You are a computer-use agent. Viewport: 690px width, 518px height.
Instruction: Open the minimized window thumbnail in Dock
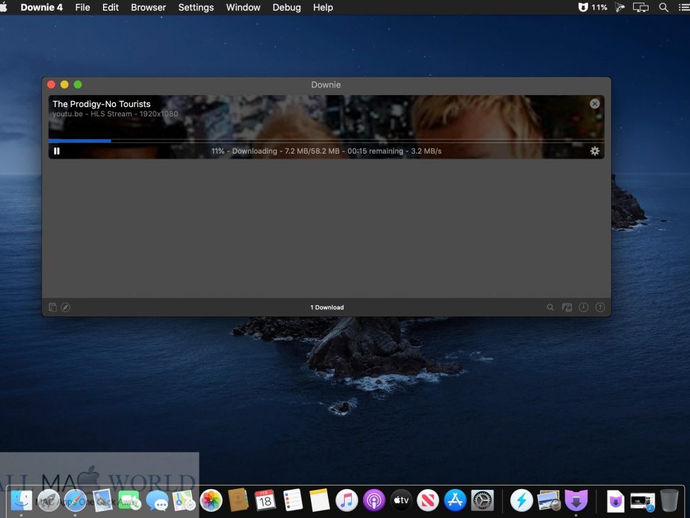point(642,501)
